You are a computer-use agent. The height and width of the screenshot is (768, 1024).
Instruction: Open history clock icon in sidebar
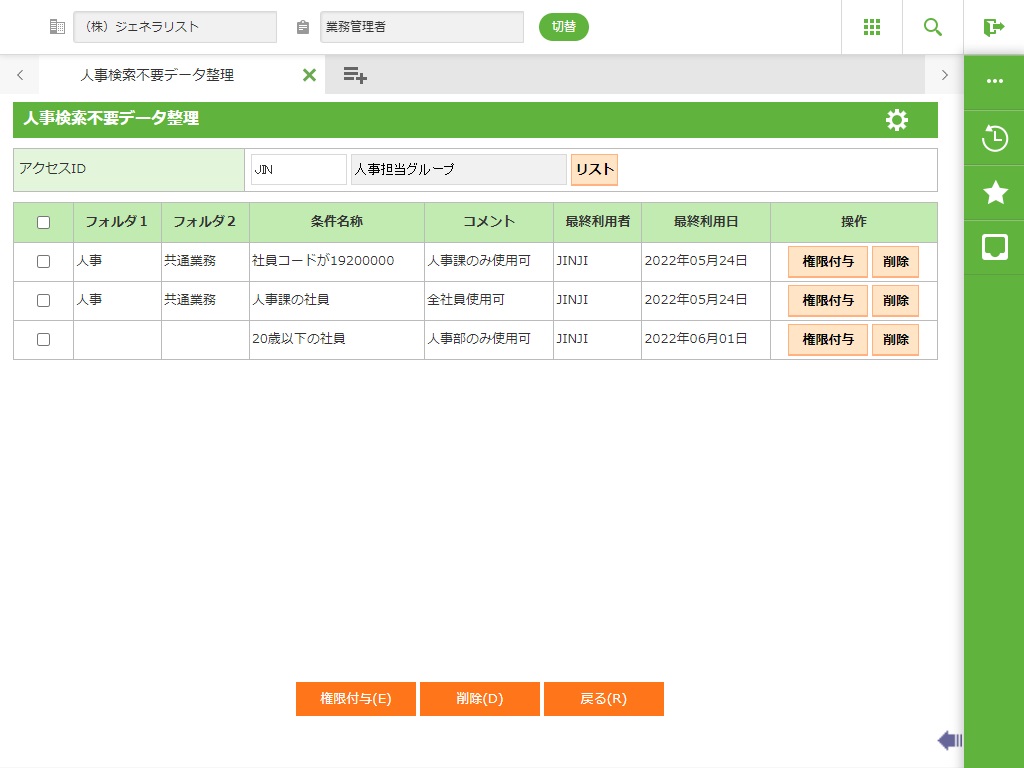coord(994,138)
